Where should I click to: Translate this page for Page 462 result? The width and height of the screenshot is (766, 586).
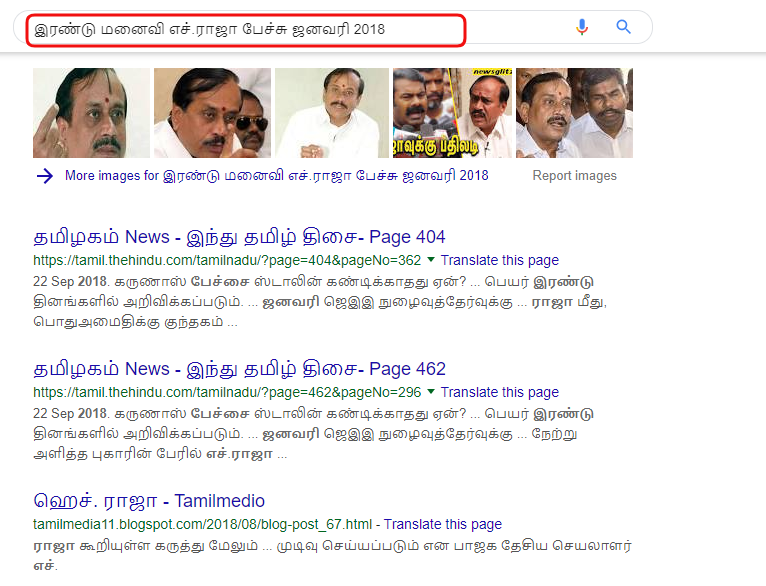(x=500, y=392)
